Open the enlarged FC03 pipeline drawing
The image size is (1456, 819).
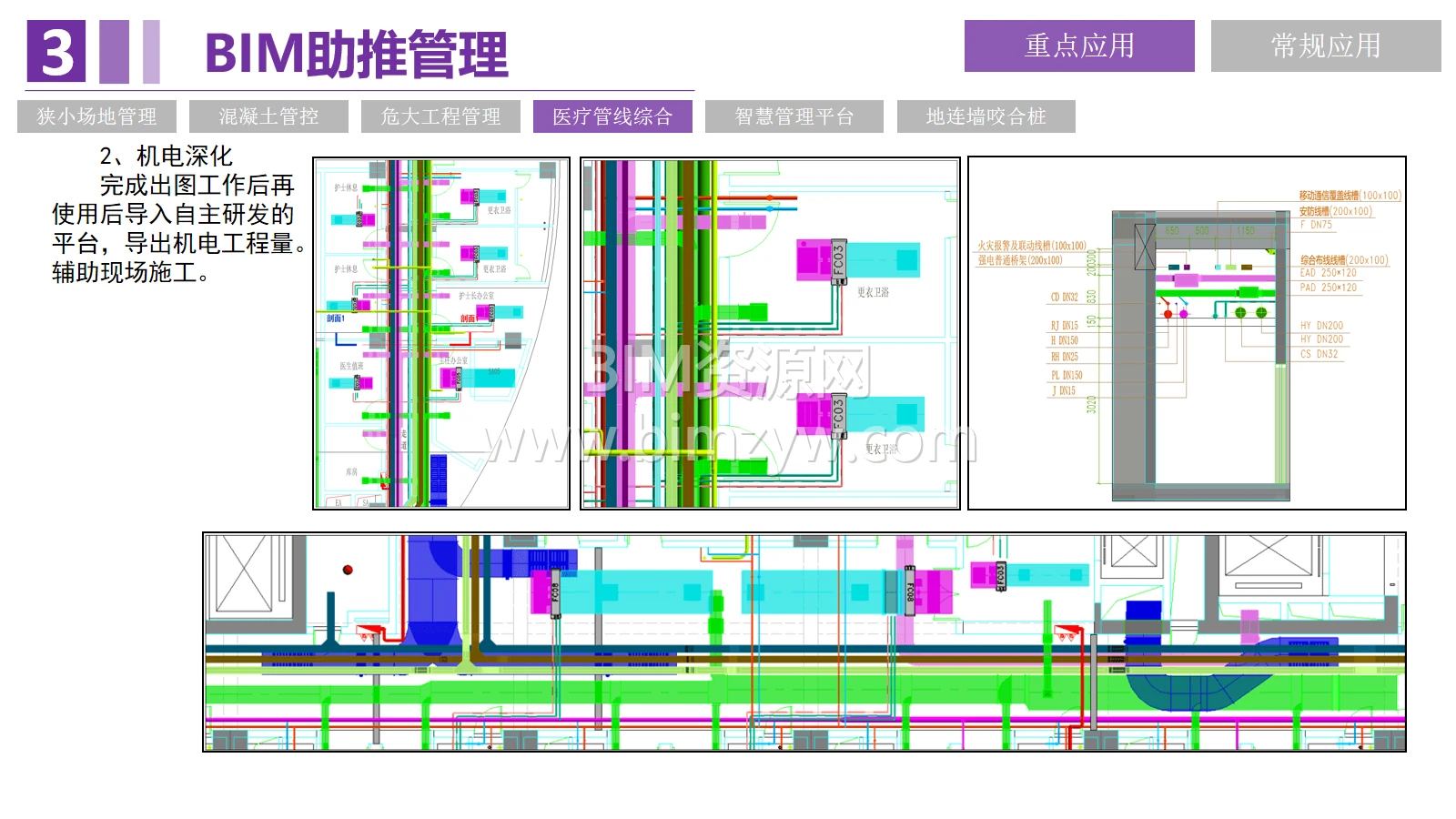(771, 333)
